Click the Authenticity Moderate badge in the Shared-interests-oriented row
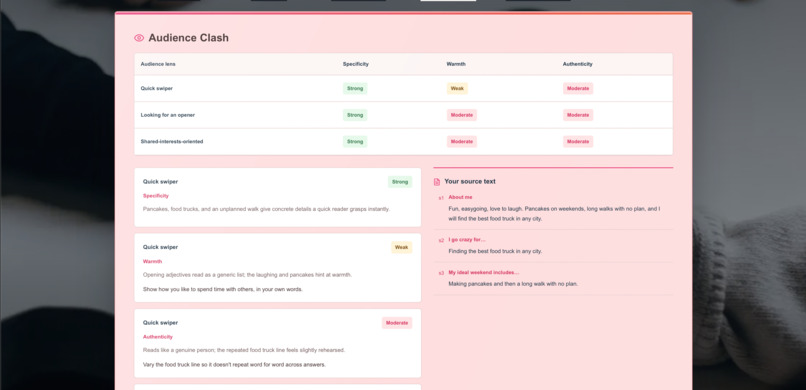Screen dimensions: 806x390 coord(578,141)
